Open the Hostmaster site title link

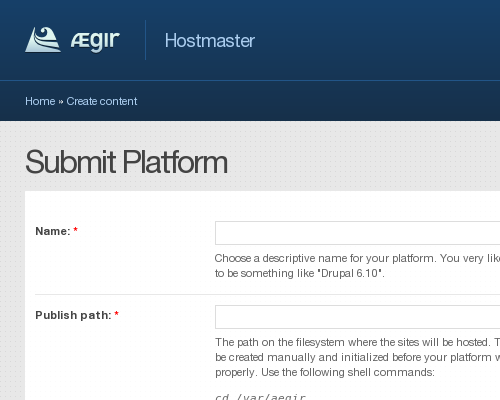click(210, 41)
